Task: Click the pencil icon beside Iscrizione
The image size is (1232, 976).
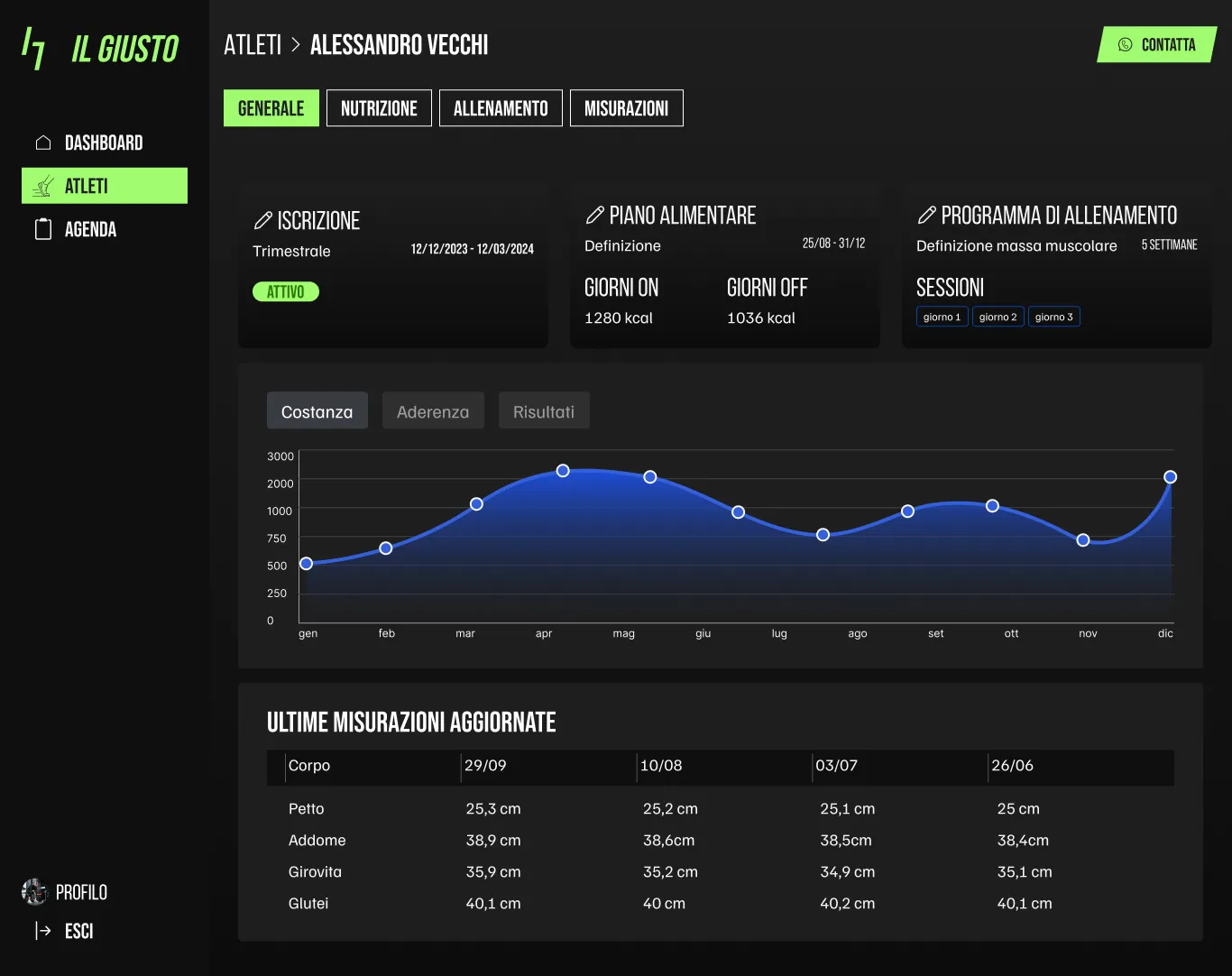Action: (264, 219)
